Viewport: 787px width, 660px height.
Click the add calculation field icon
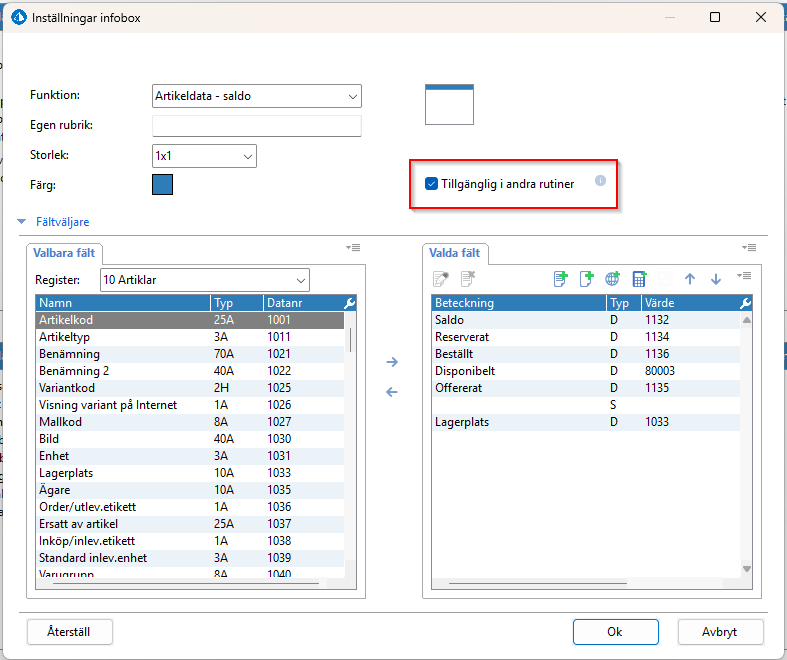pos(639,280)
